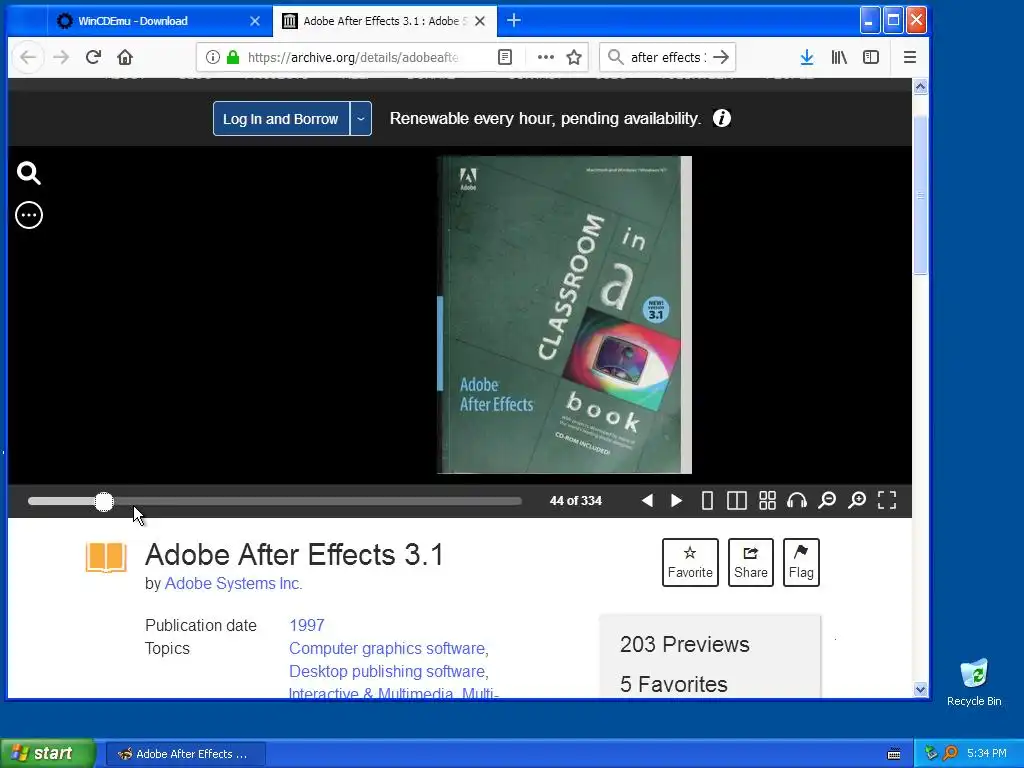Click the availability info icon
Viewport: 1024px width, 768px height.
pos(722,118)
